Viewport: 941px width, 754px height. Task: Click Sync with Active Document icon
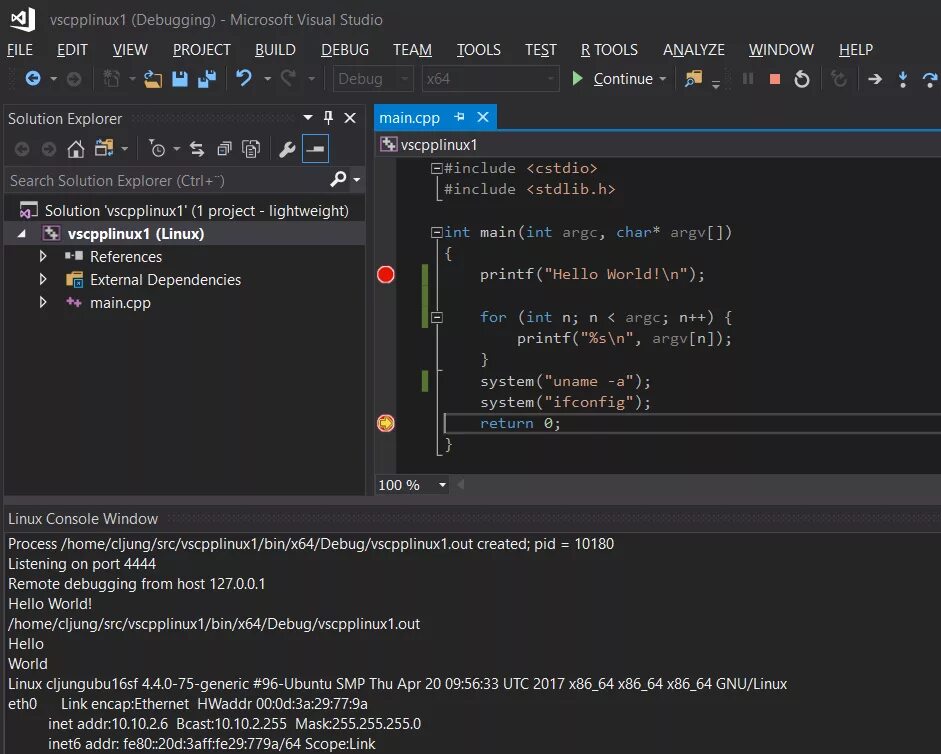pyautogui.click(x=197, y=148)
